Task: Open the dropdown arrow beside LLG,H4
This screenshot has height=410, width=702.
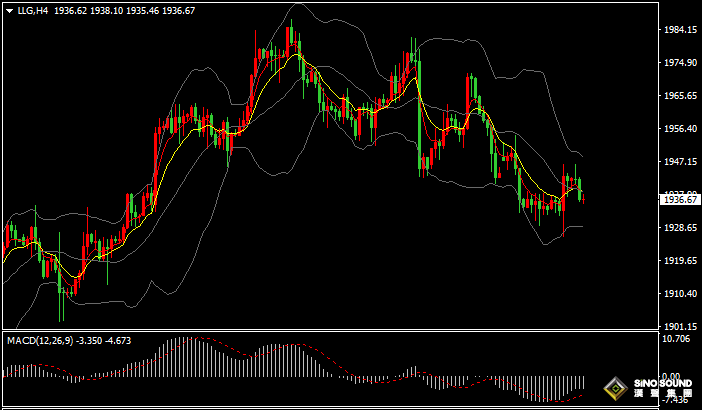Action: click(9, 9)
